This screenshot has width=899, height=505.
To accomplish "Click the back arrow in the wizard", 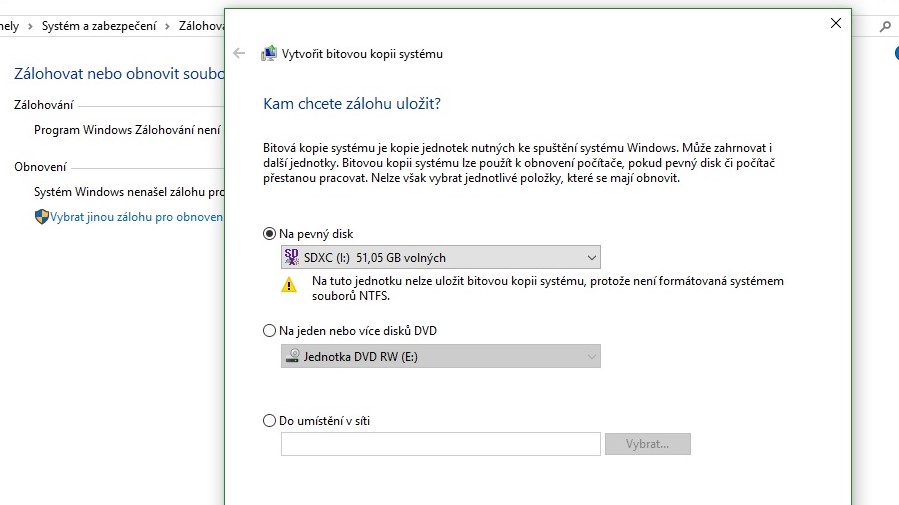I will point(239,53).
